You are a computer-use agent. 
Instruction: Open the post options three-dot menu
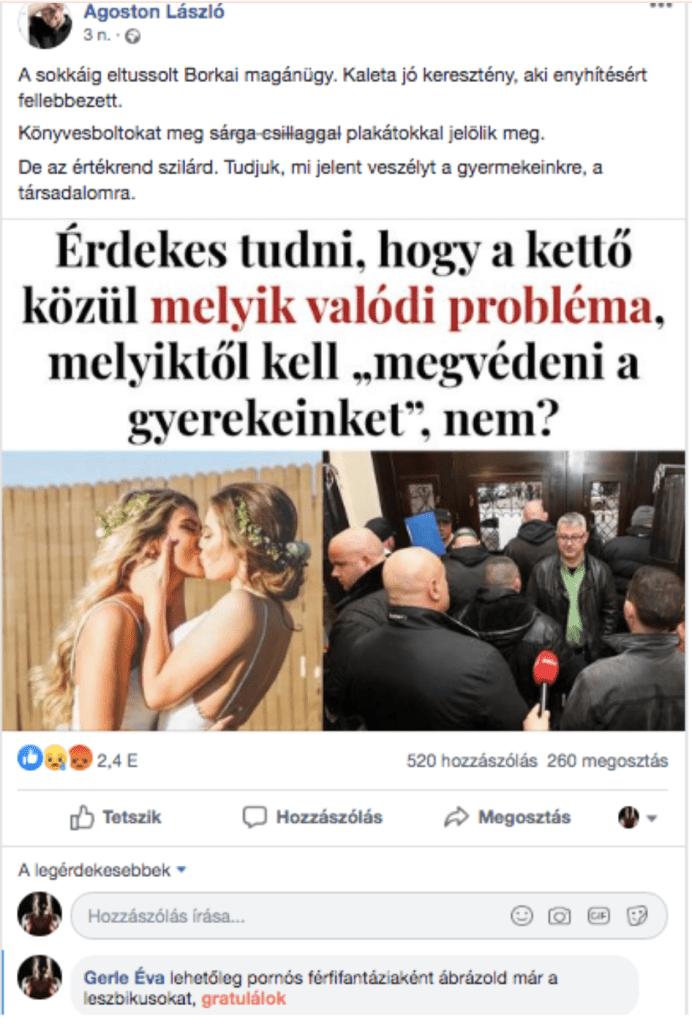pyautogui.click(x=661, y=6)
